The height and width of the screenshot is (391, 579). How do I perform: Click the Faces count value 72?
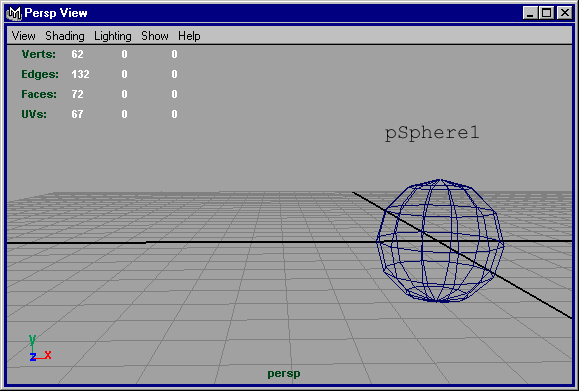(x=77, y=94)
